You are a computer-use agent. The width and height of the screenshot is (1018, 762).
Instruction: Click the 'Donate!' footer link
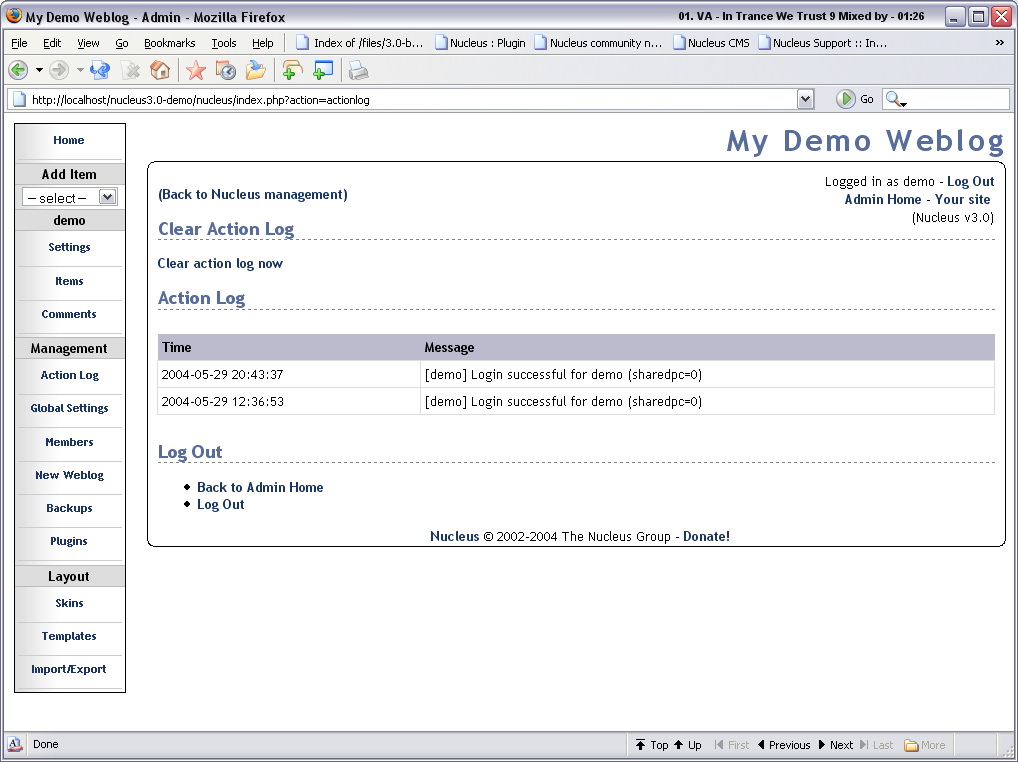click(x=706, y=536)
